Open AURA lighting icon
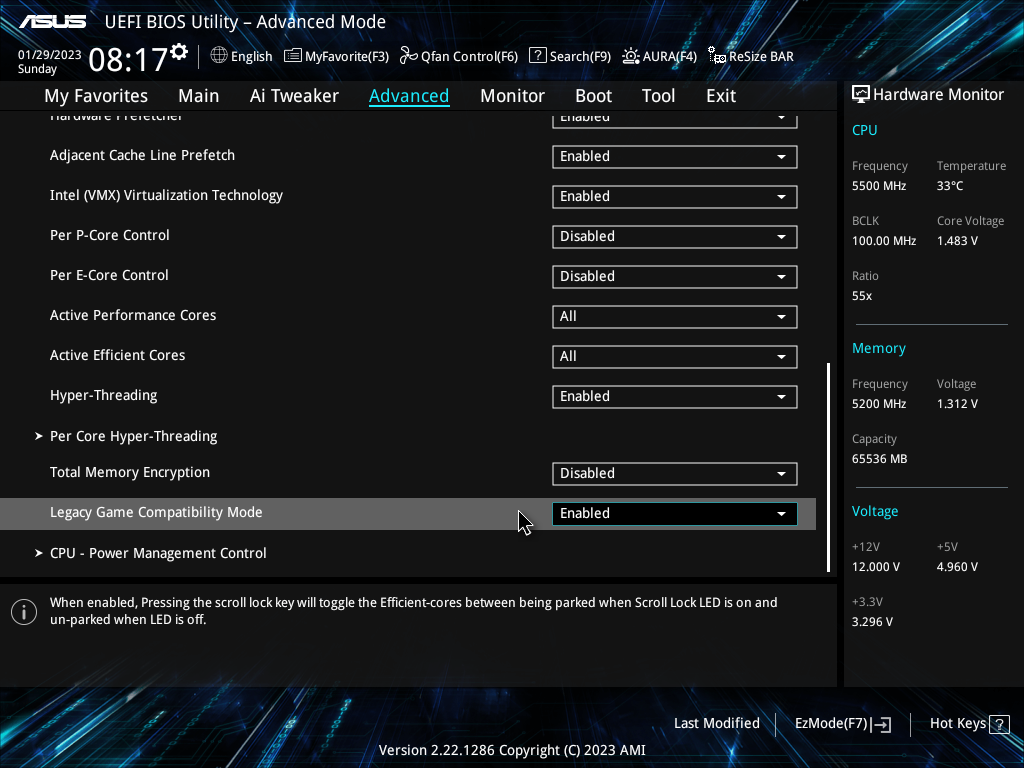This screenshot has width=1024, height=768. coord(630,56)
